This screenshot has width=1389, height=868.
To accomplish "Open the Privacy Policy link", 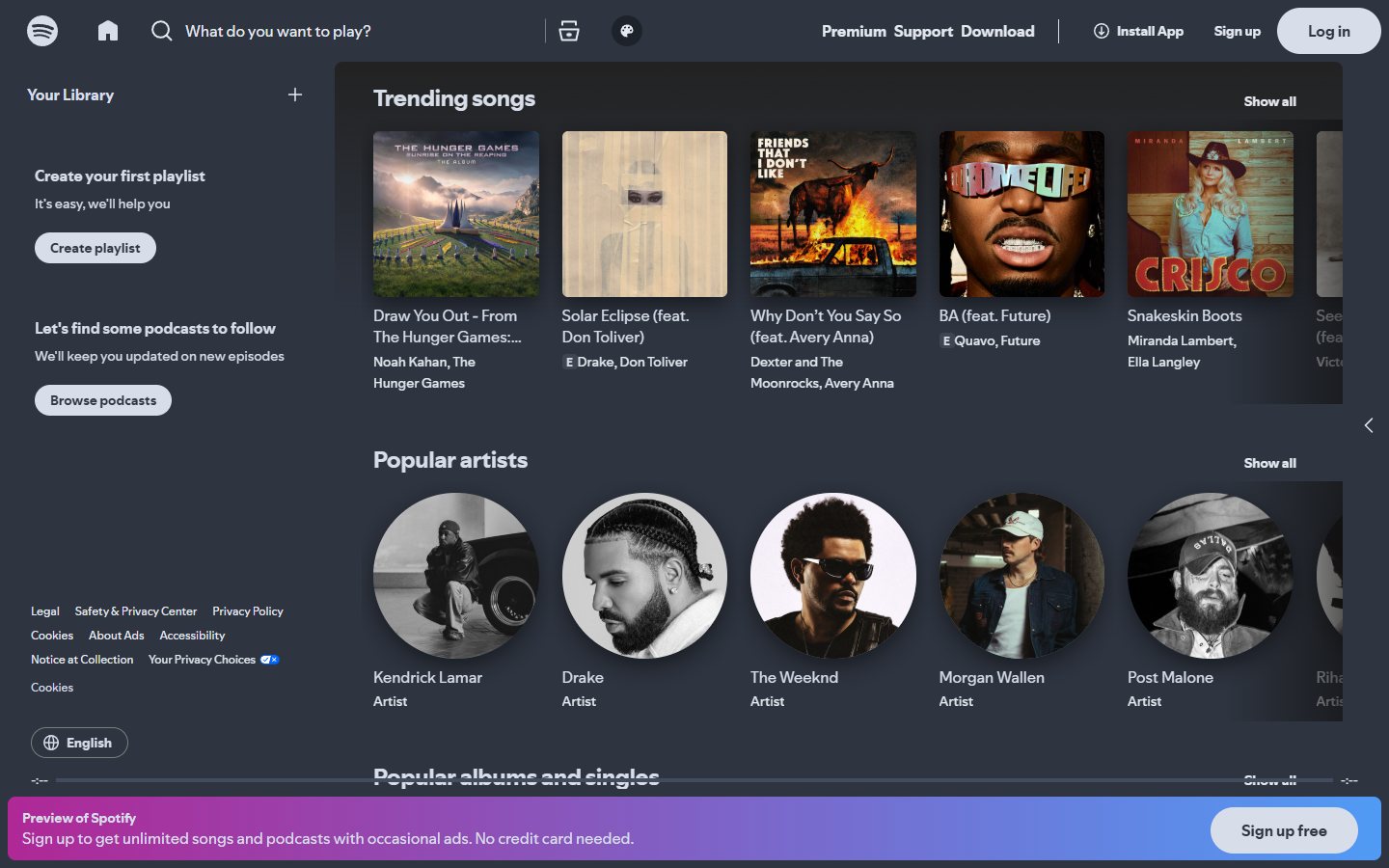I will click(x=248, y=611).
